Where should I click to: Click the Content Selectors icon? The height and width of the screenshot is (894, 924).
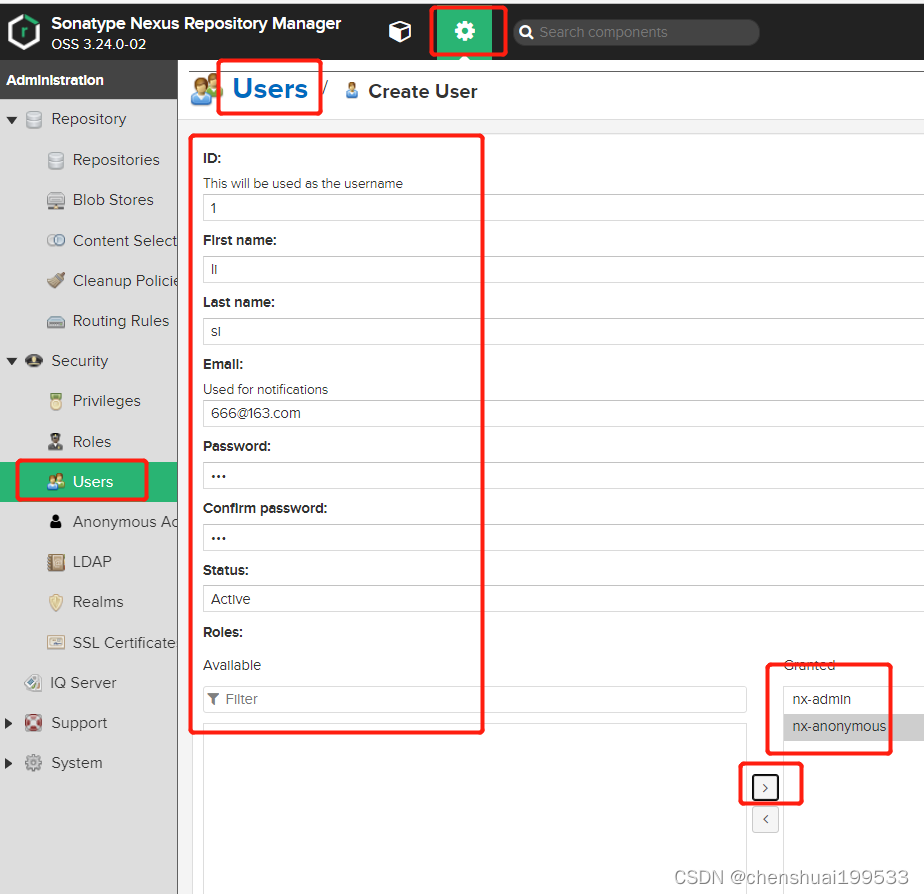click(56, 240)
